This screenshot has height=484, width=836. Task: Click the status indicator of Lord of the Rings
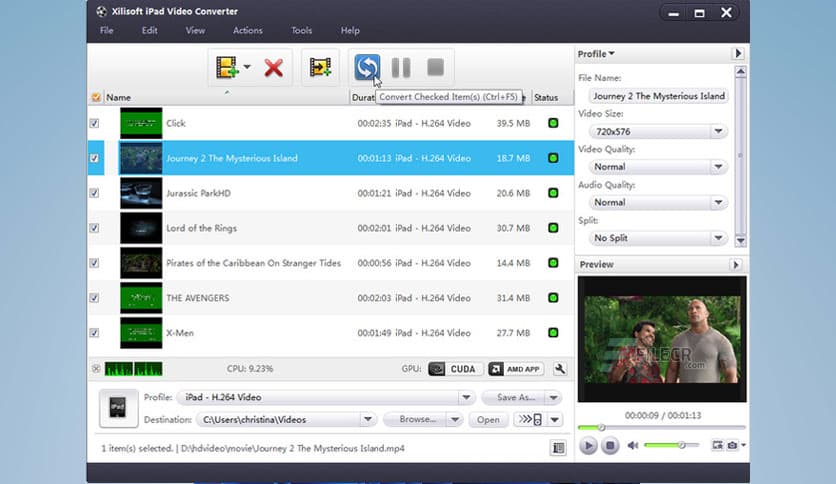pos(553,228)
